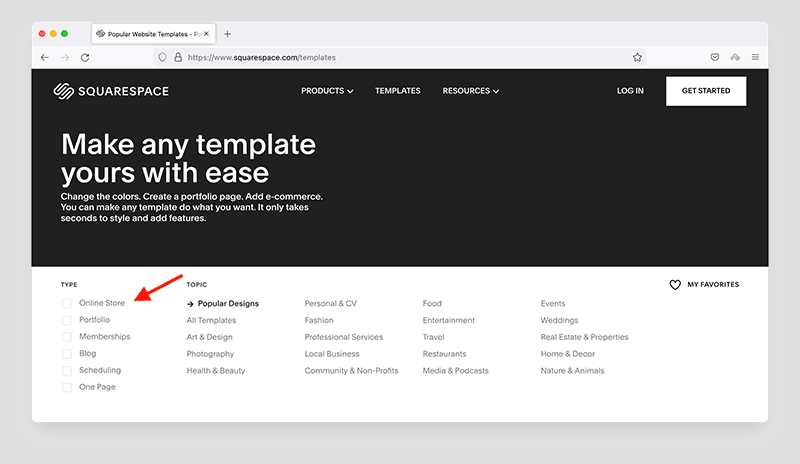This screenshot has width=800, height=464.
Task: Click the Scheduling label text
Action: pos(100,371)
